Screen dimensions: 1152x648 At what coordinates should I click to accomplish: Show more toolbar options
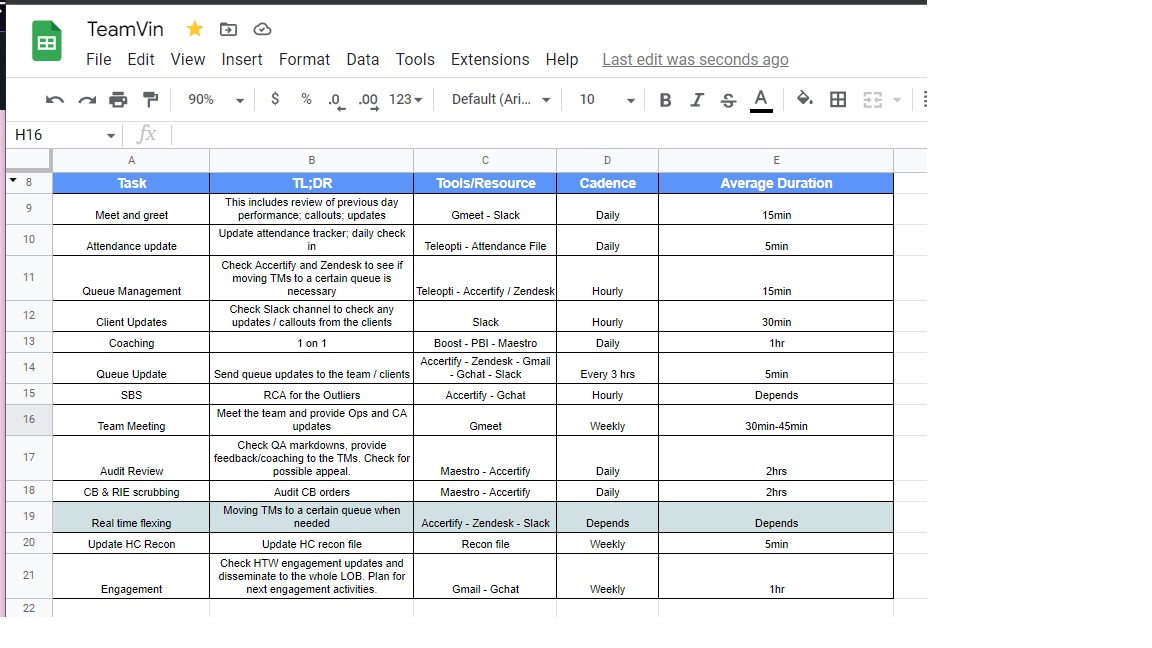point(924,99)
